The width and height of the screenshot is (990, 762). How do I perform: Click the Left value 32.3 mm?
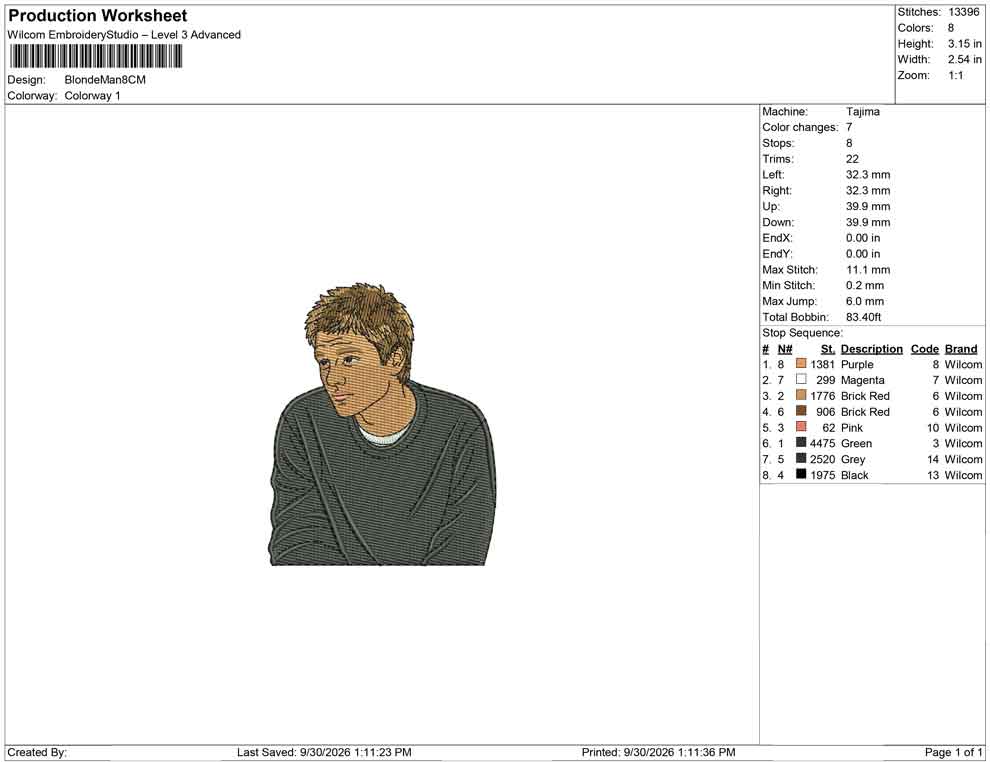pyautogui.click(x=868, y=175)
